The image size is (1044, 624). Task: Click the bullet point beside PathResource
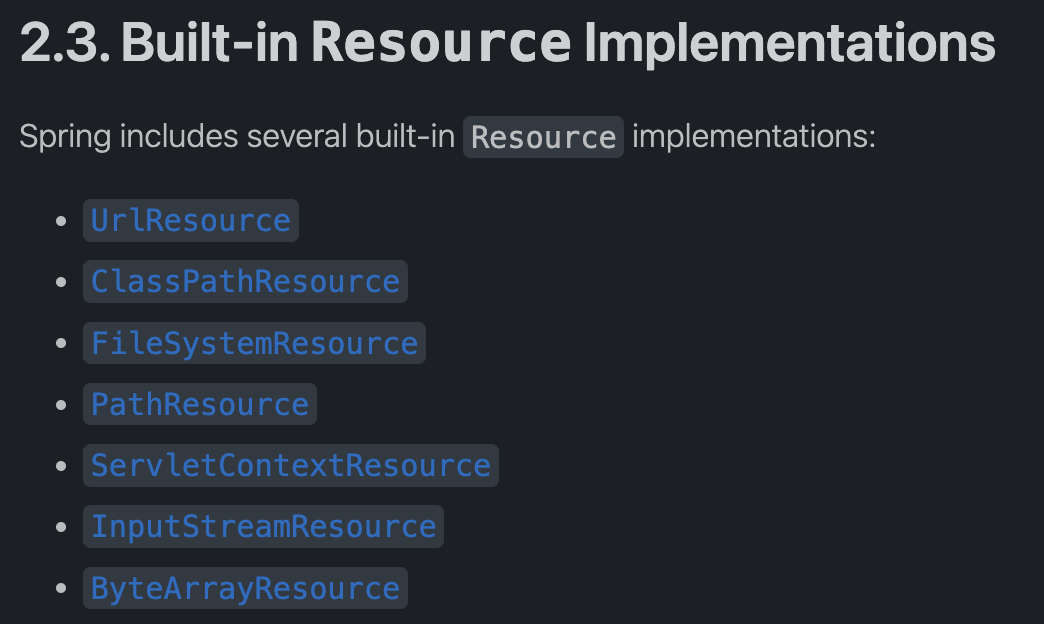click(x=61, y=404)
